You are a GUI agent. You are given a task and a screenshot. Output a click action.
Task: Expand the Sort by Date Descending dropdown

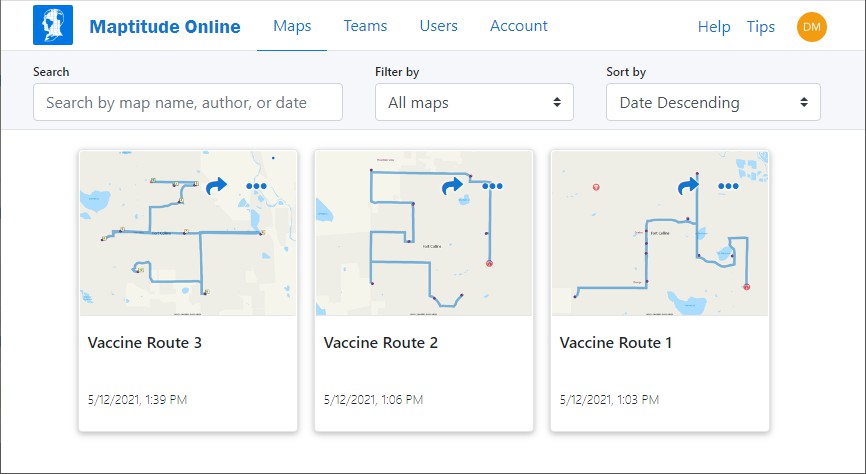click(713, 102)
